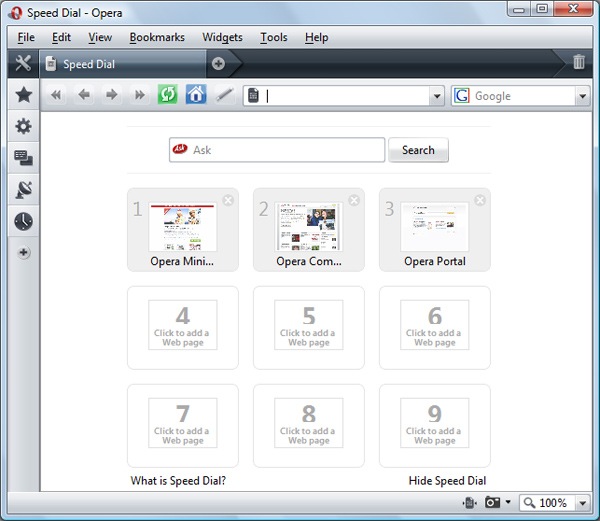Click the Rewind navigation button

click(56, 94)
